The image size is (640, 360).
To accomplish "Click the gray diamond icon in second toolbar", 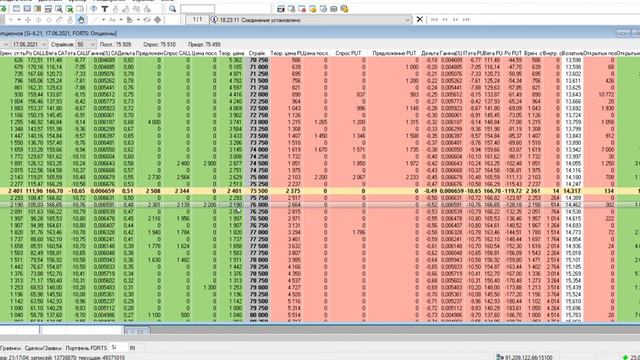I will (x=158, y=20).
